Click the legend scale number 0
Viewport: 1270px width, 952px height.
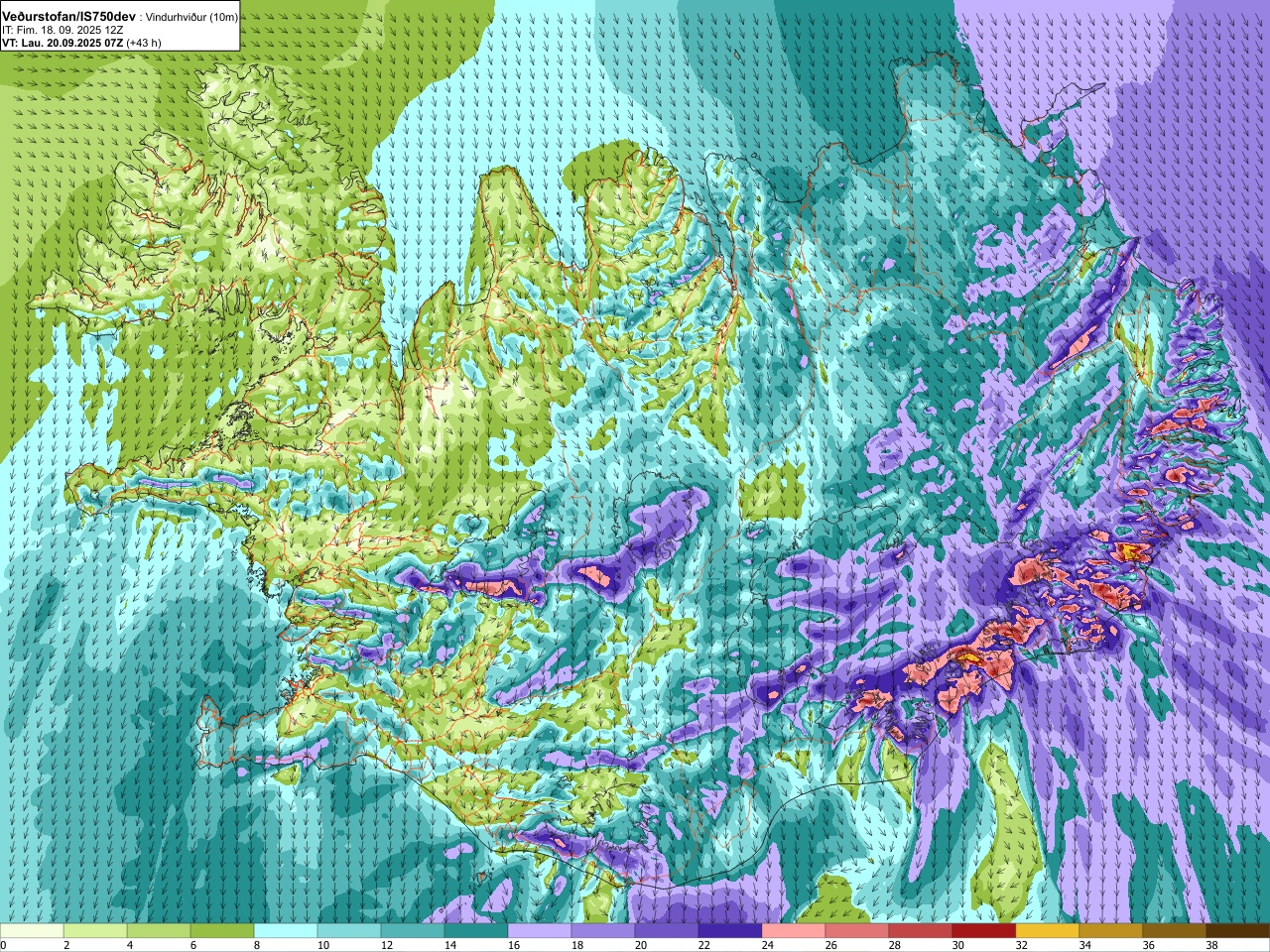click(3, 945)
